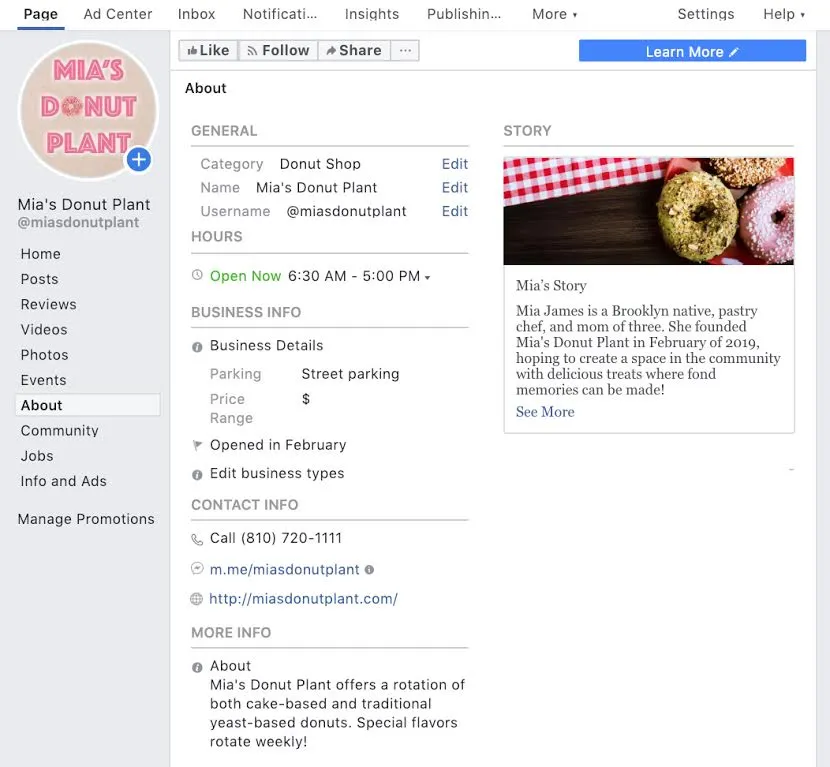Expand the hours dropdown arrow after 5:00 PM
Image resolution: width=830 pixels, height=767 pixels.
[x=428, y=277]
